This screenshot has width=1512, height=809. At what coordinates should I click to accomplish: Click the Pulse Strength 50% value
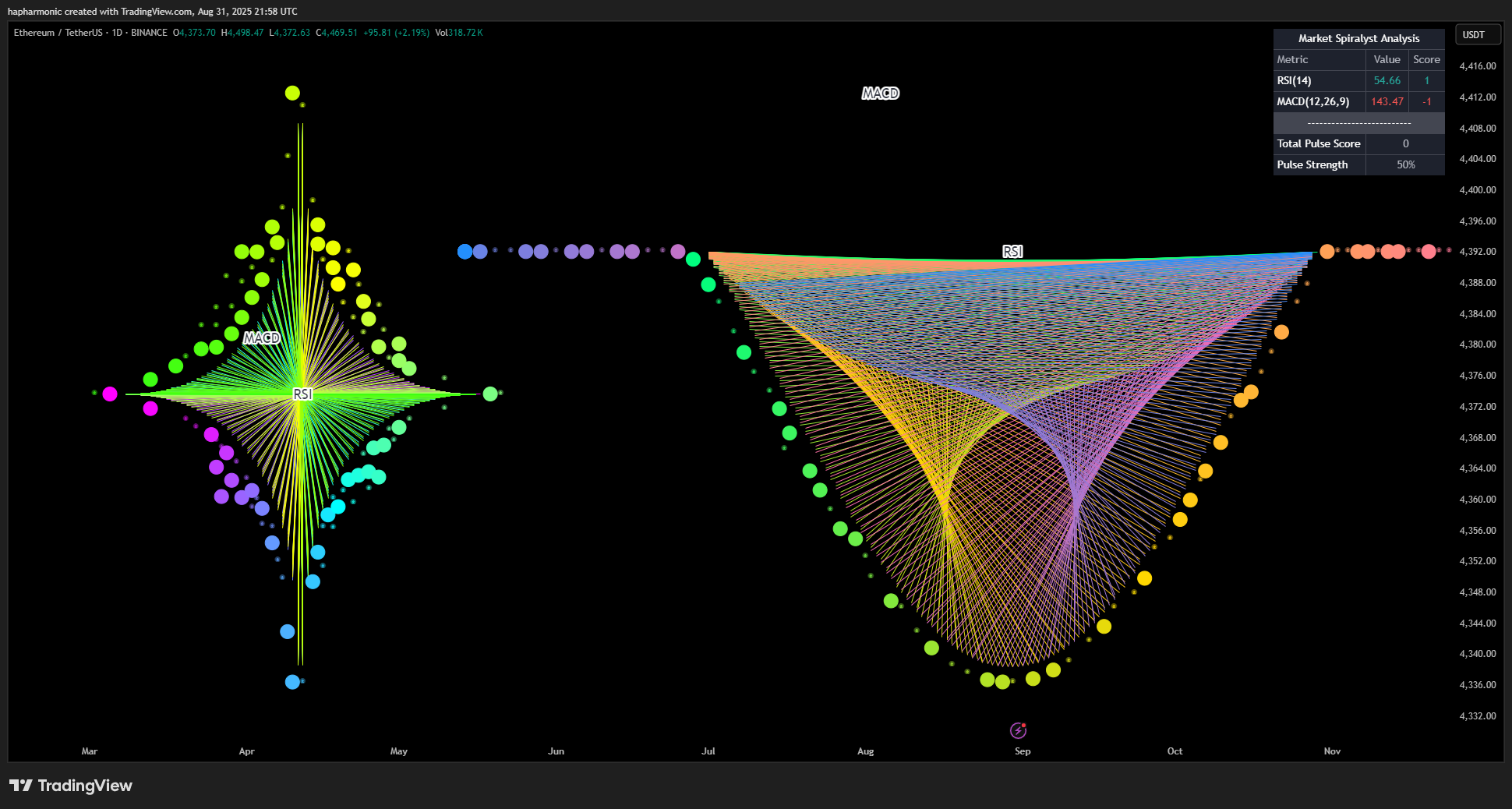1405,164
